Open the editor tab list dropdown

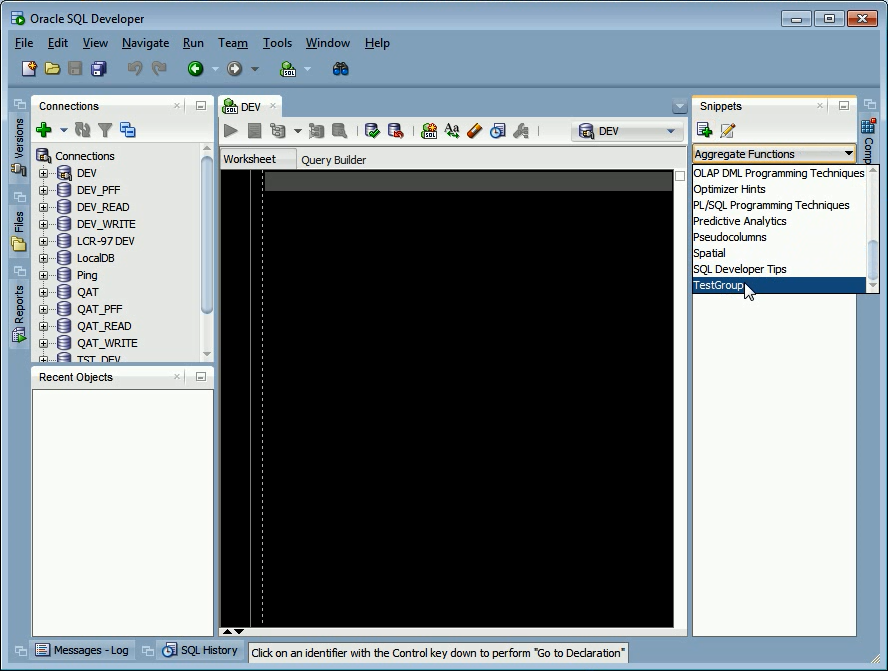[679, 106]
